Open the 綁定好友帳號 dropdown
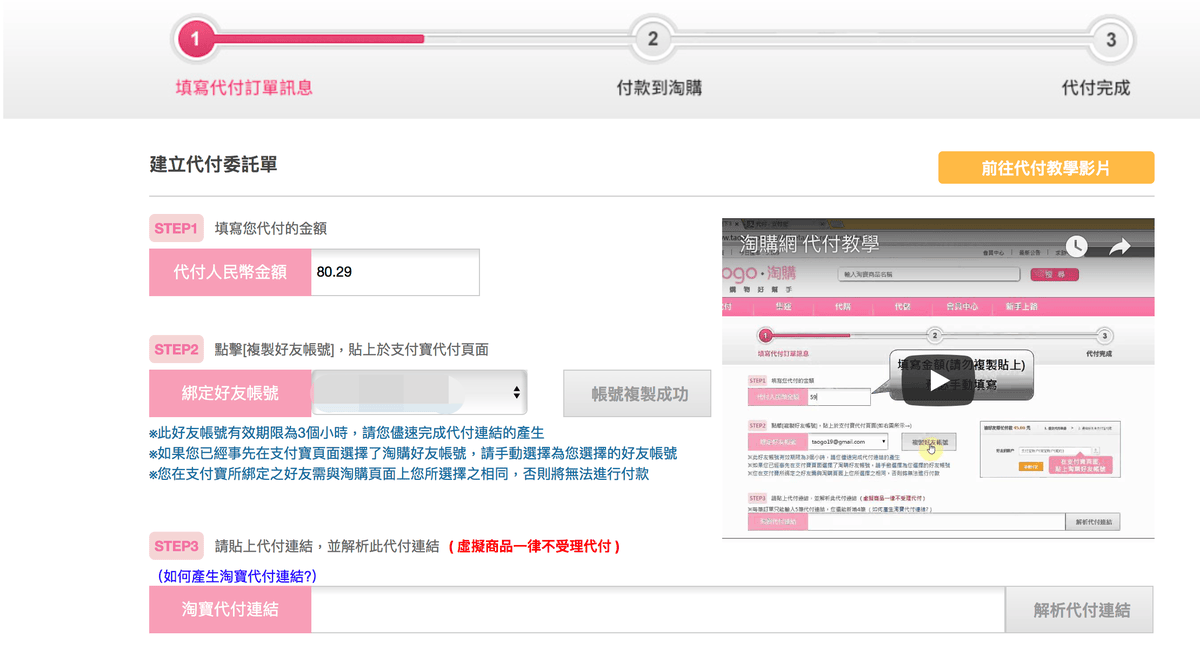 [418, 393]
